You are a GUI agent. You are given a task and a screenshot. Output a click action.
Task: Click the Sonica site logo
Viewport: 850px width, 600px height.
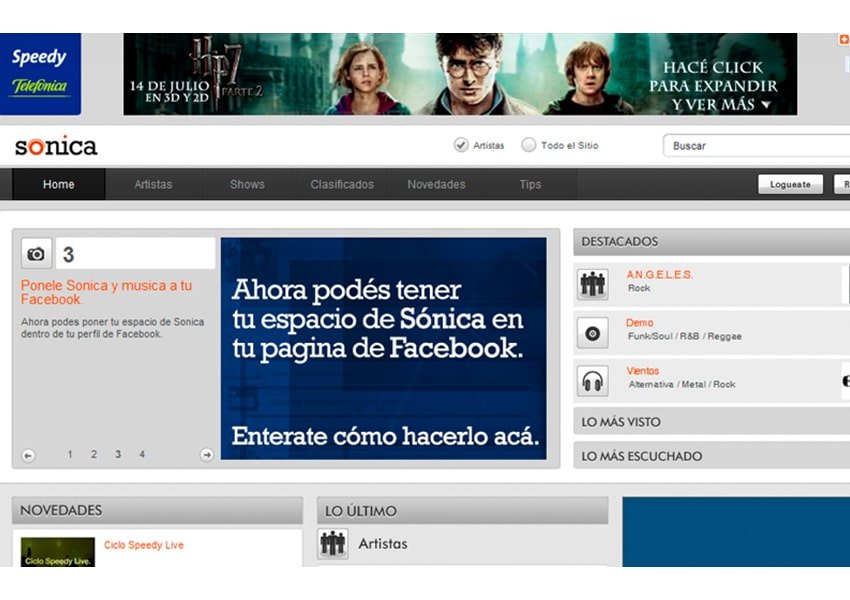[56, 146]
